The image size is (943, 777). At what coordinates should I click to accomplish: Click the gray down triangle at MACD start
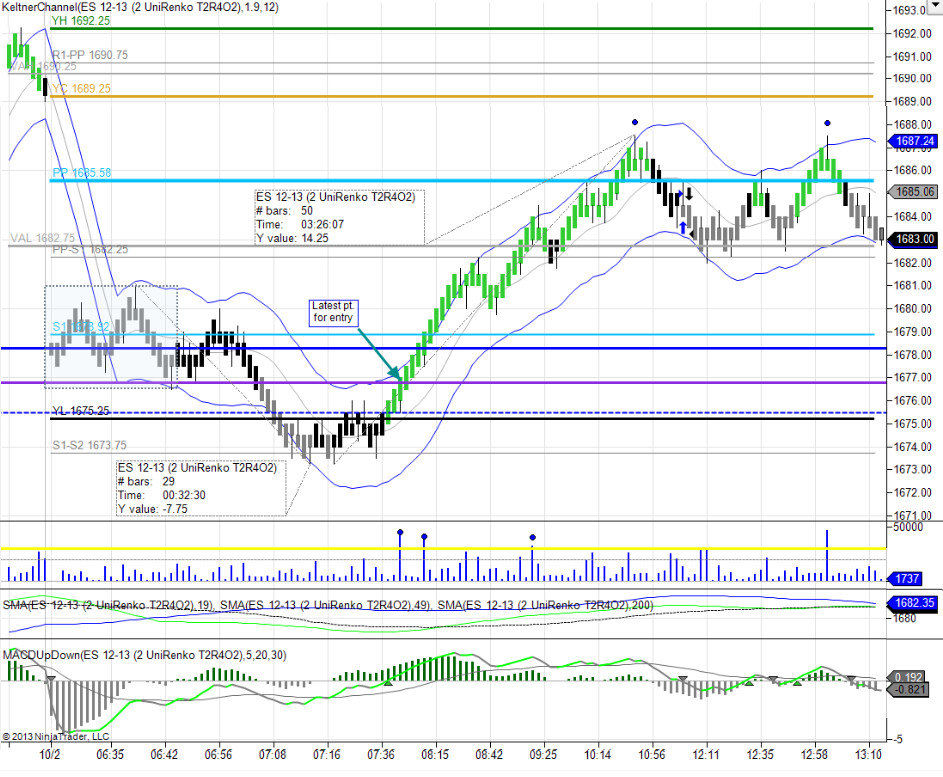pyautogui.click(x=51, y=678)
